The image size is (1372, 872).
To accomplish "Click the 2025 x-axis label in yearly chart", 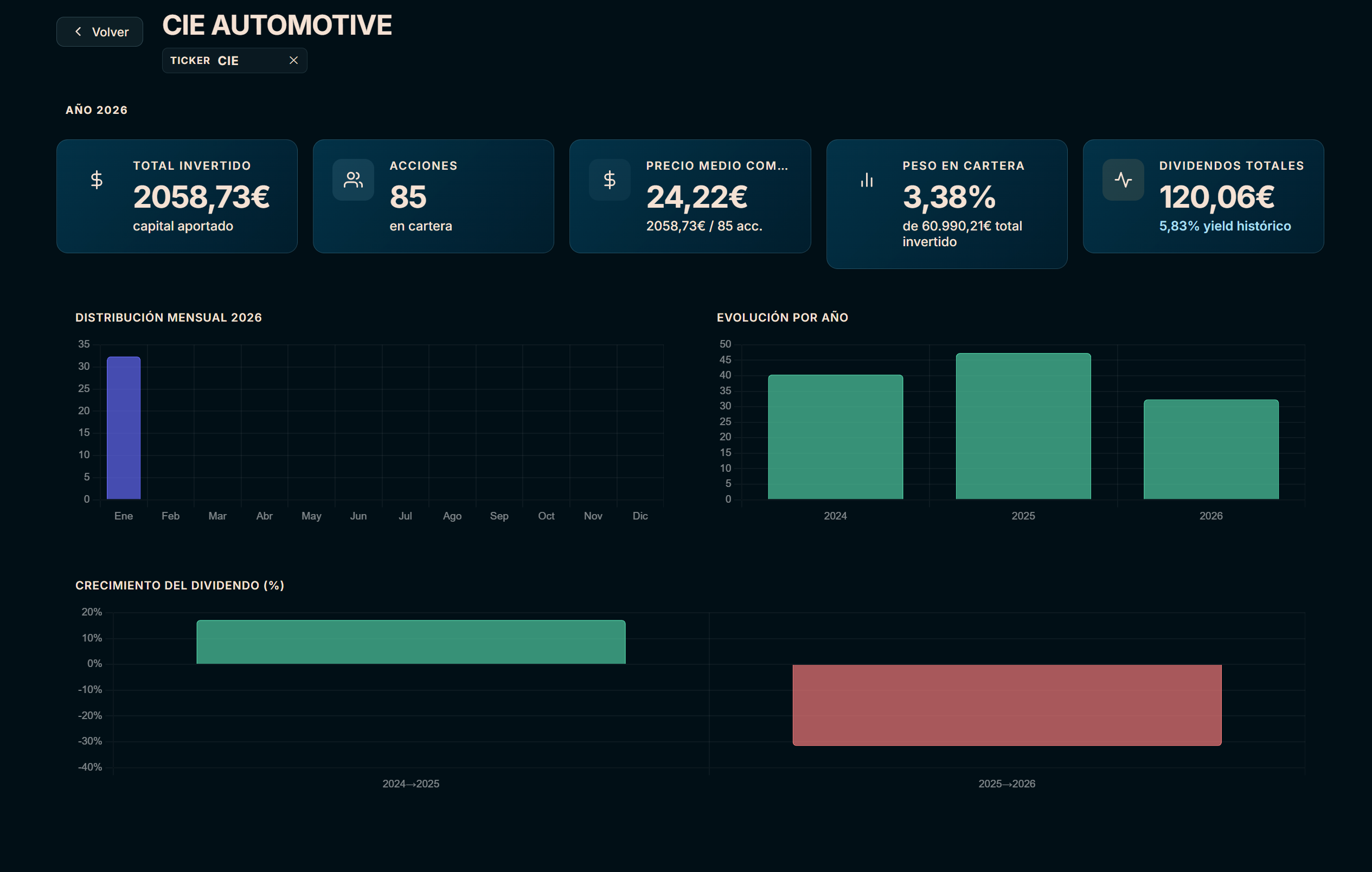I will coord(1023,516).
